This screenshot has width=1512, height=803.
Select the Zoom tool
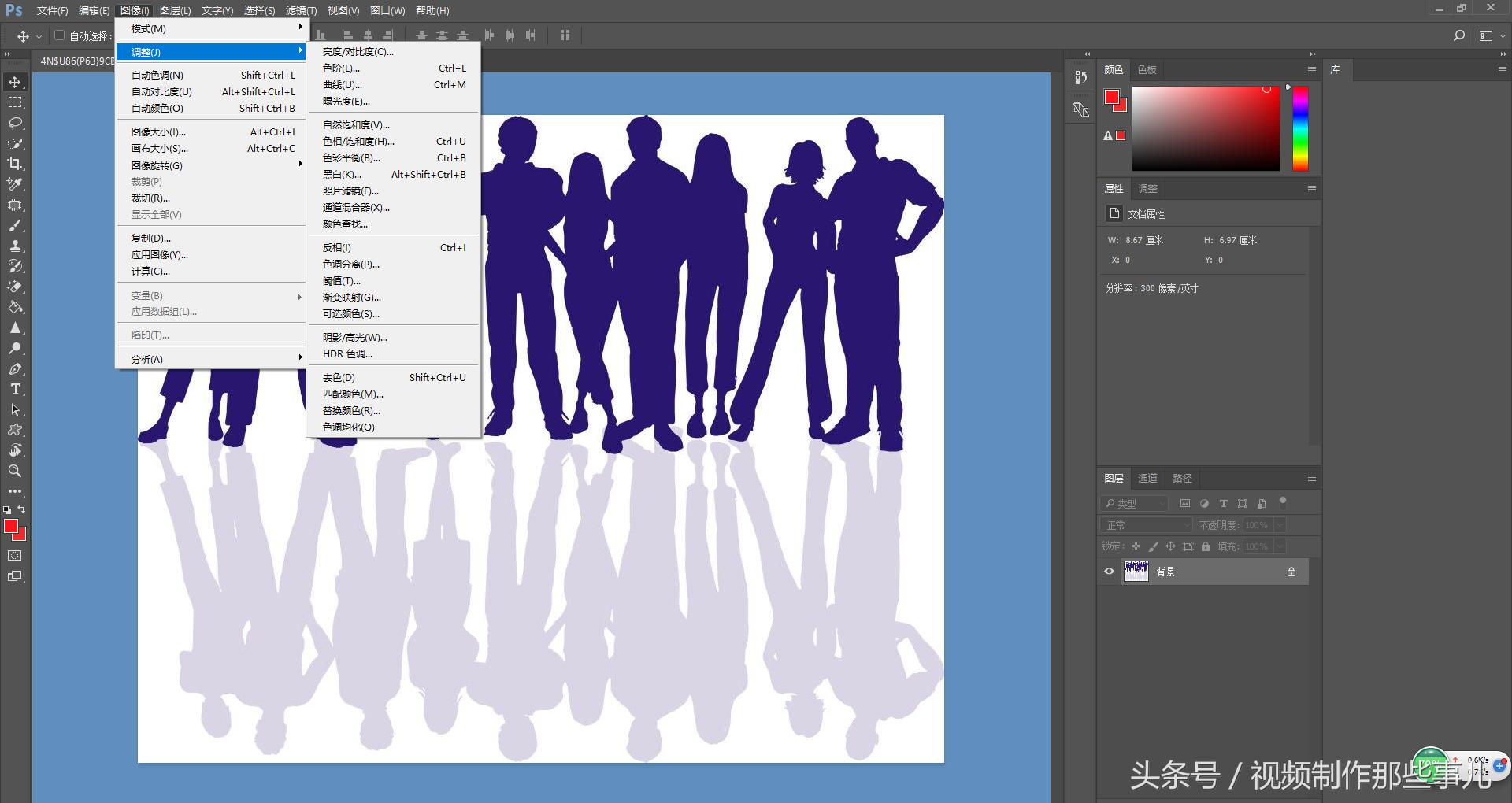[15, 471]
